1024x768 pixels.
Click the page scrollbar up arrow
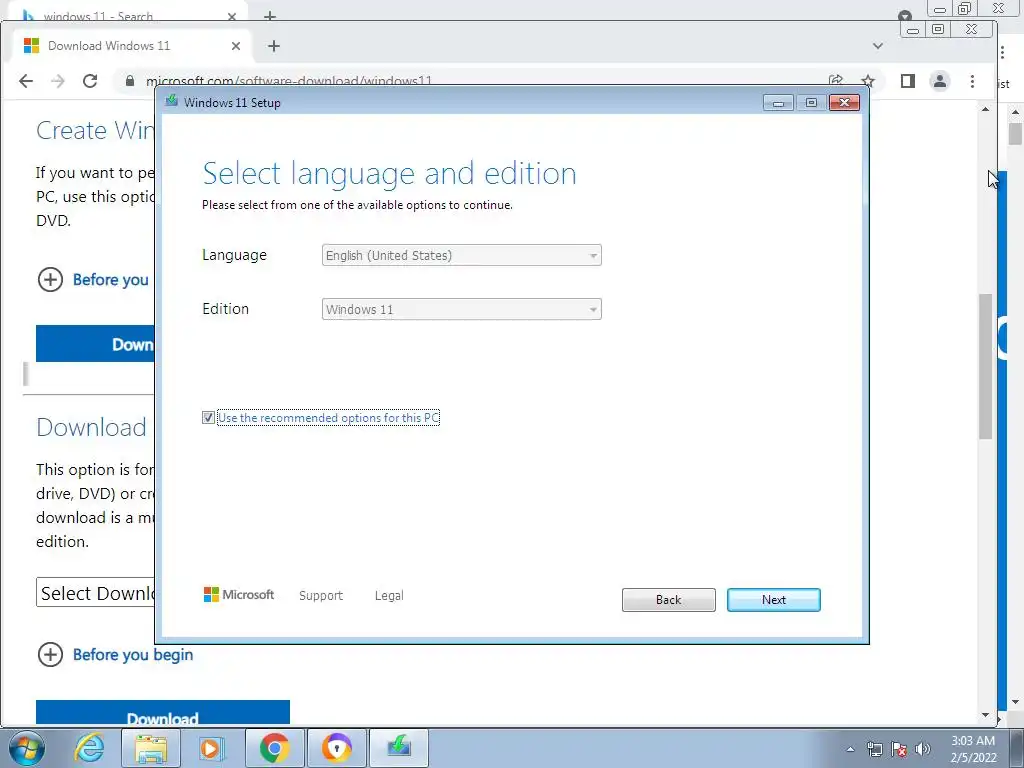pyautogui.click(x=985, y=109)
